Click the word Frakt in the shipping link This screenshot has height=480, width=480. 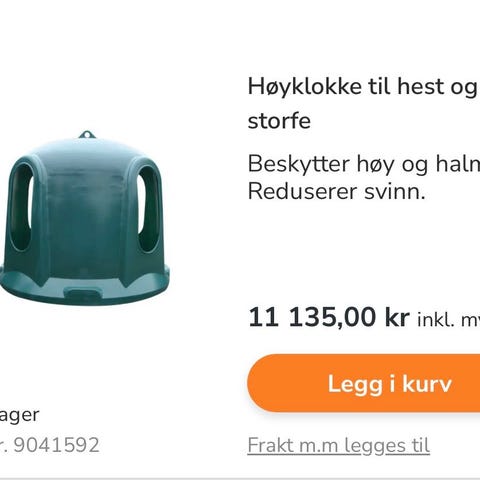[x=271, y=445]
